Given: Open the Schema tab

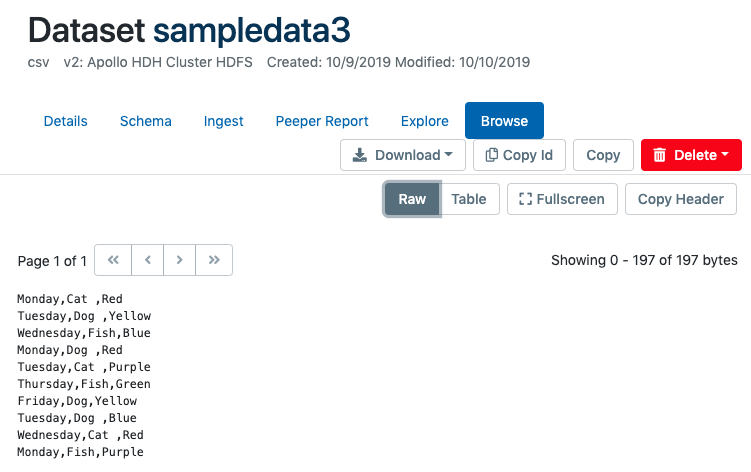Looking at the screenshot, I should [x=146, y=121].
